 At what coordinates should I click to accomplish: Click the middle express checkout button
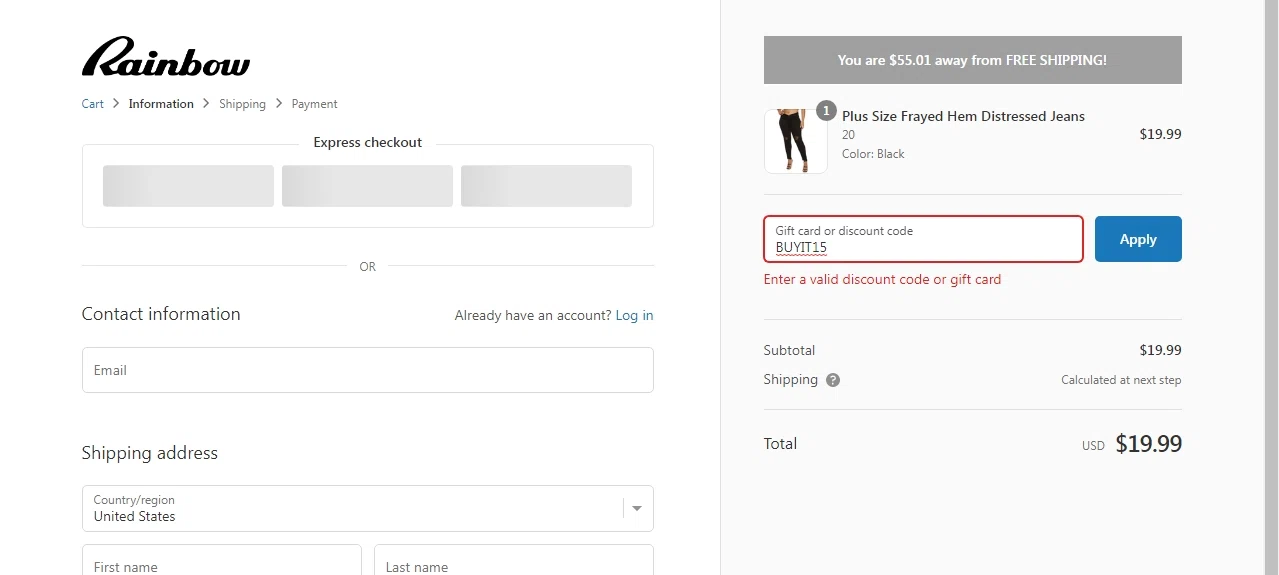(x=367, y=186)
